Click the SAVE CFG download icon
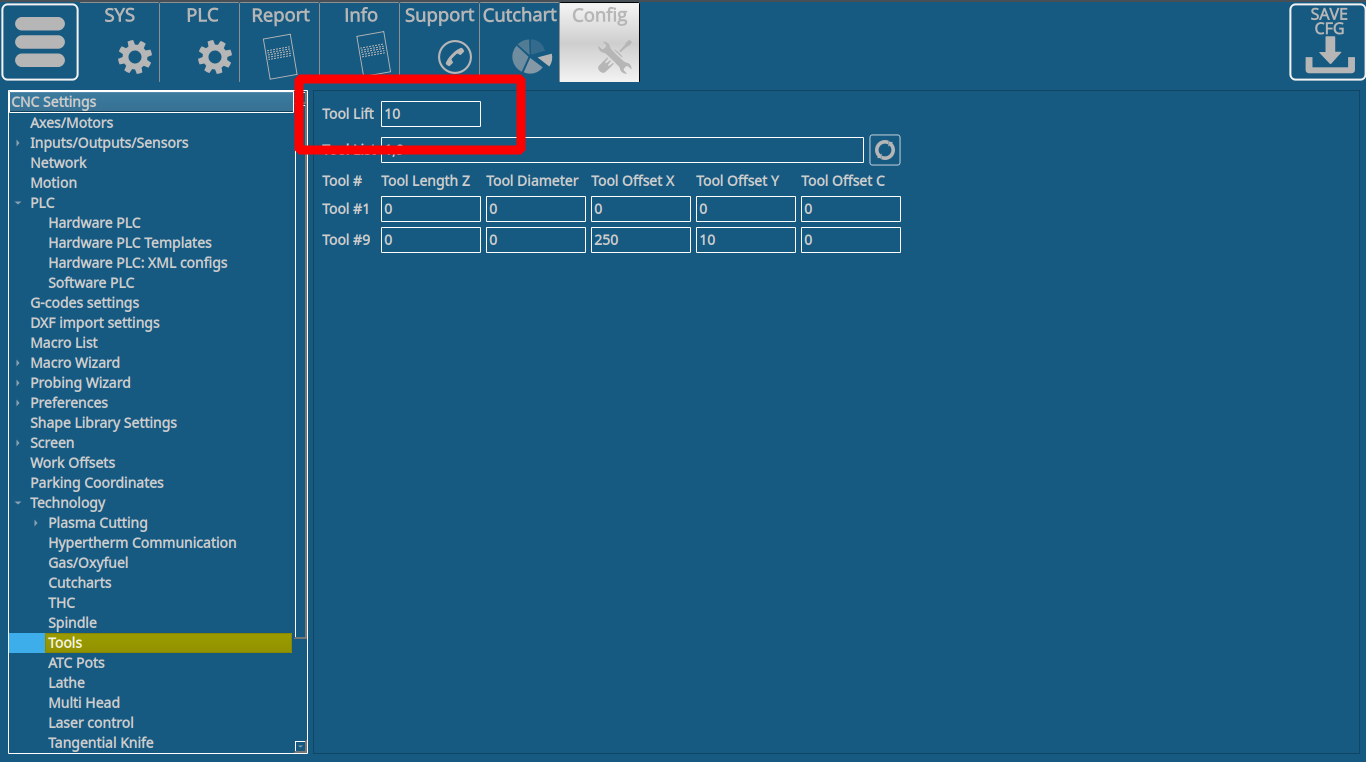1366x762 pixels. [1327, 42]
